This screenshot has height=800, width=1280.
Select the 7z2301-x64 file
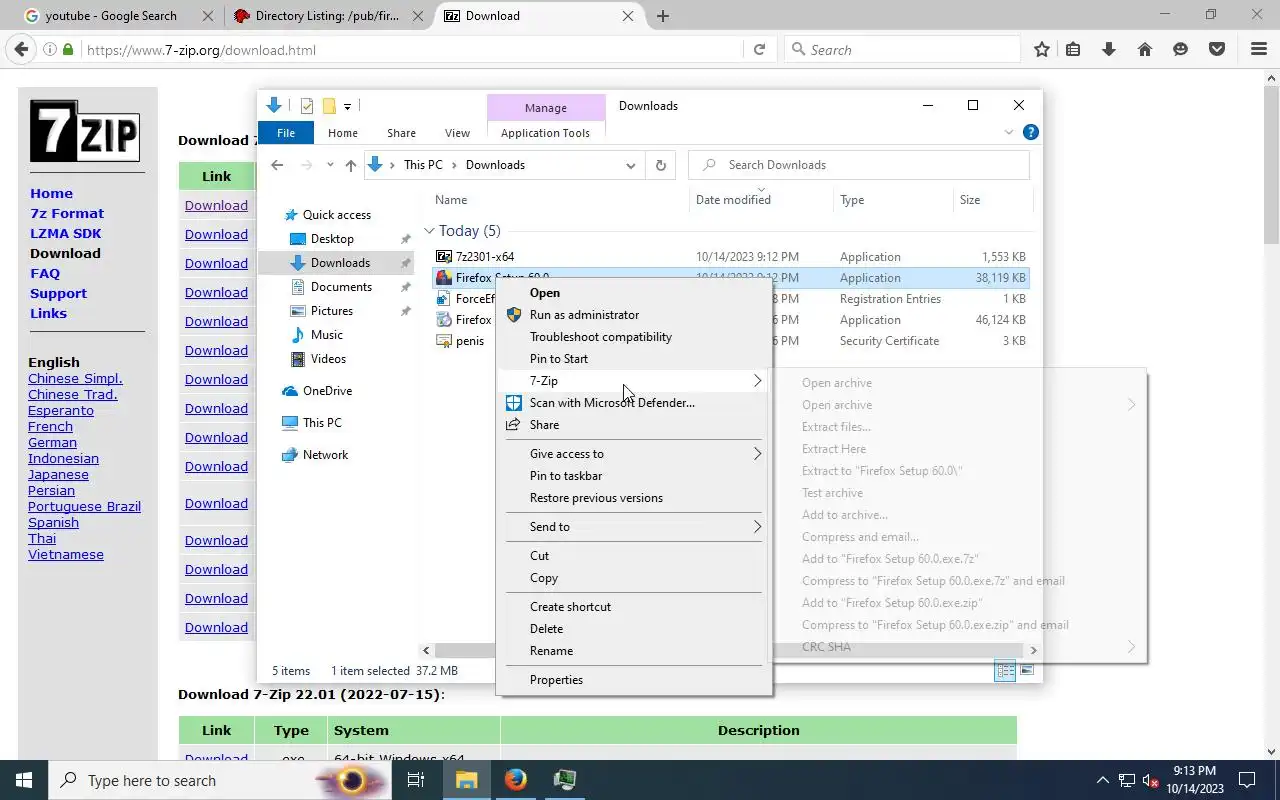click(x=485, y=257)
